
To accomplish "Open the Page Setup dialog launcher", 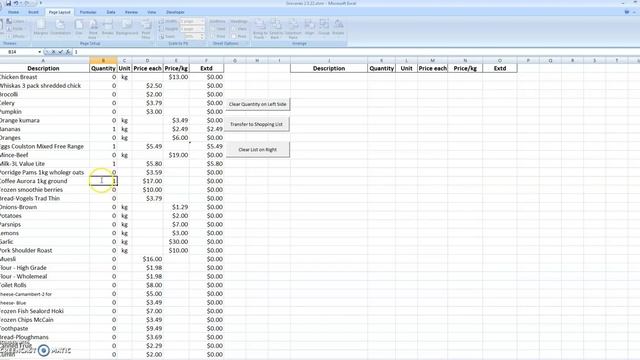I will (x=152, y=43).
